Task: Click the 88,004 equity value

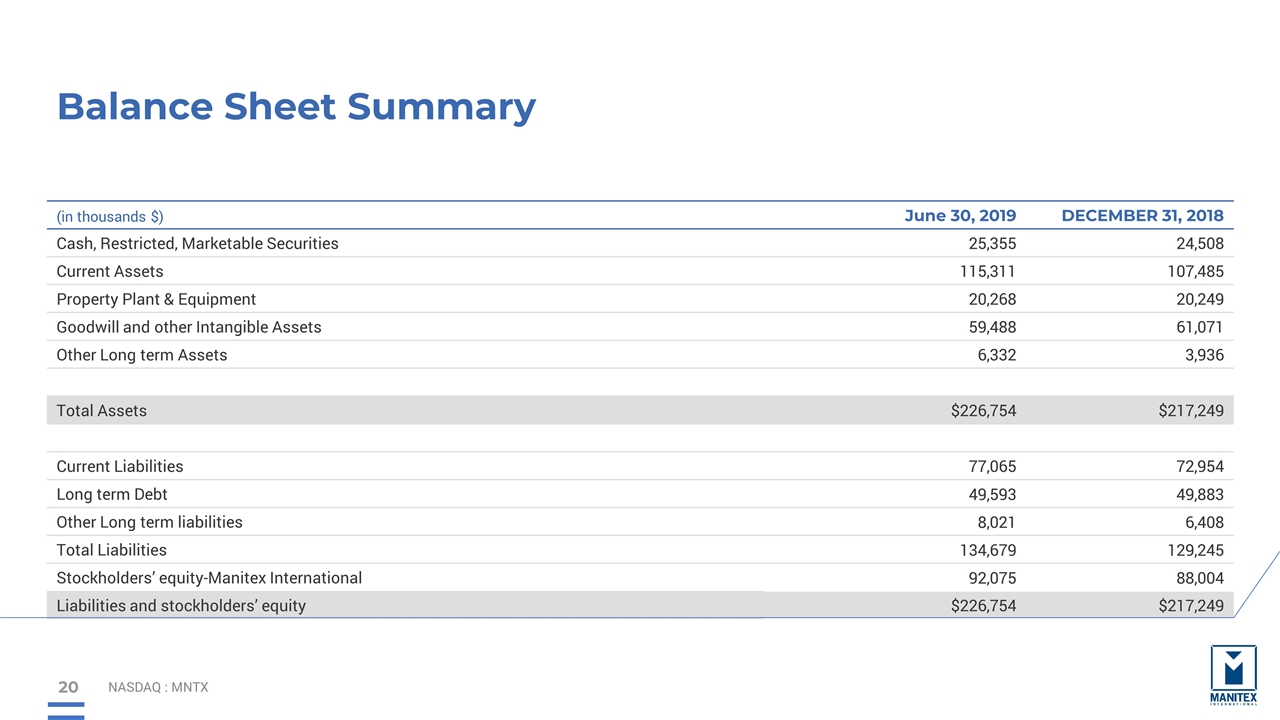Action: point(1199,578)
